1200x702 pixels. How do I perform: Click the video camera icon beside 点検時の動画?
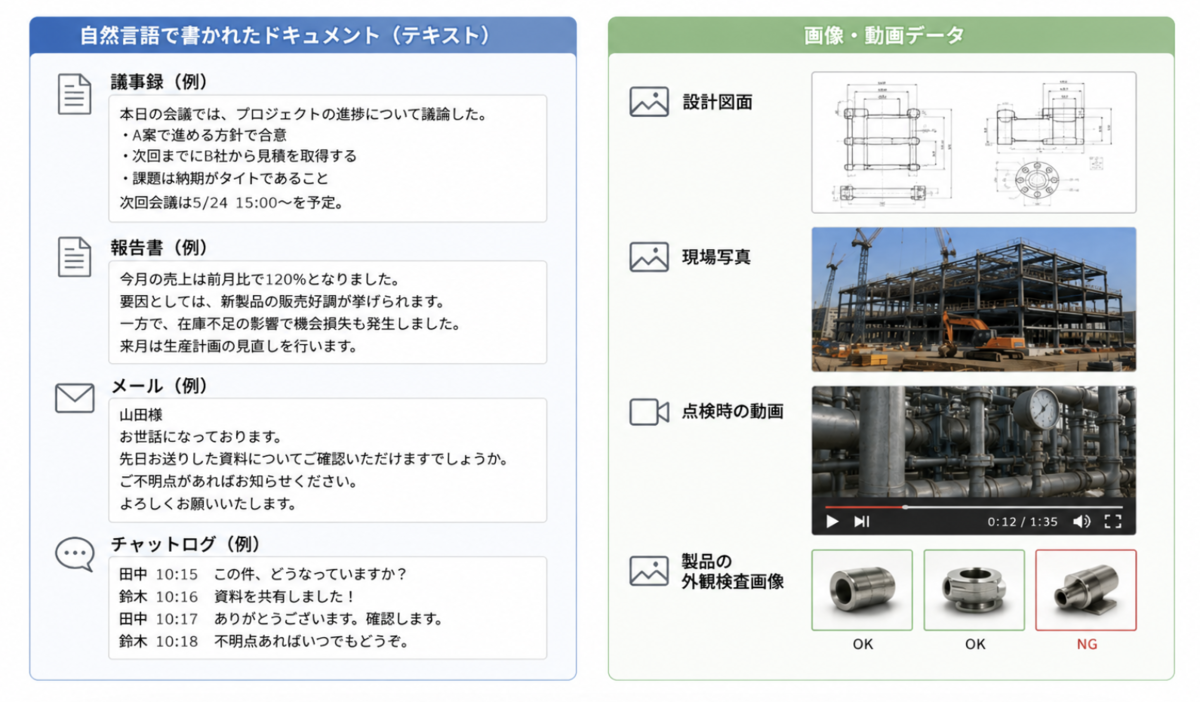coord(649,412)
